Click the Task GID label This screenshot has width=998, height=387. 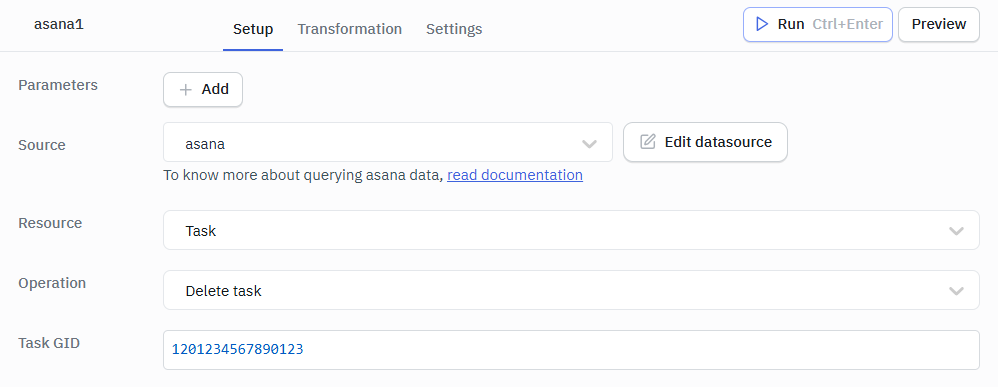[49, 343]
